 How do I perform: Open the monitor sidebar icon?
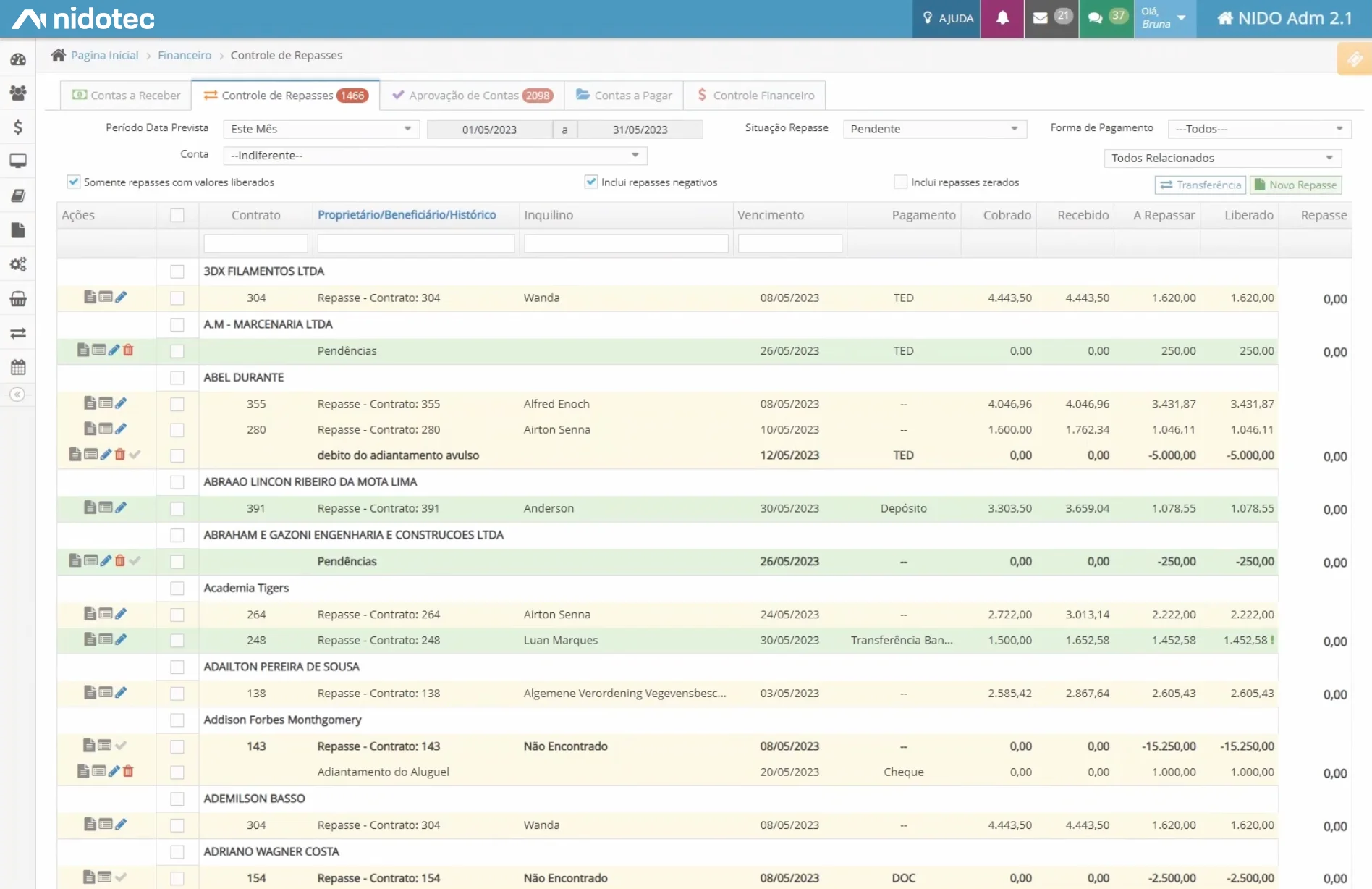18,161
